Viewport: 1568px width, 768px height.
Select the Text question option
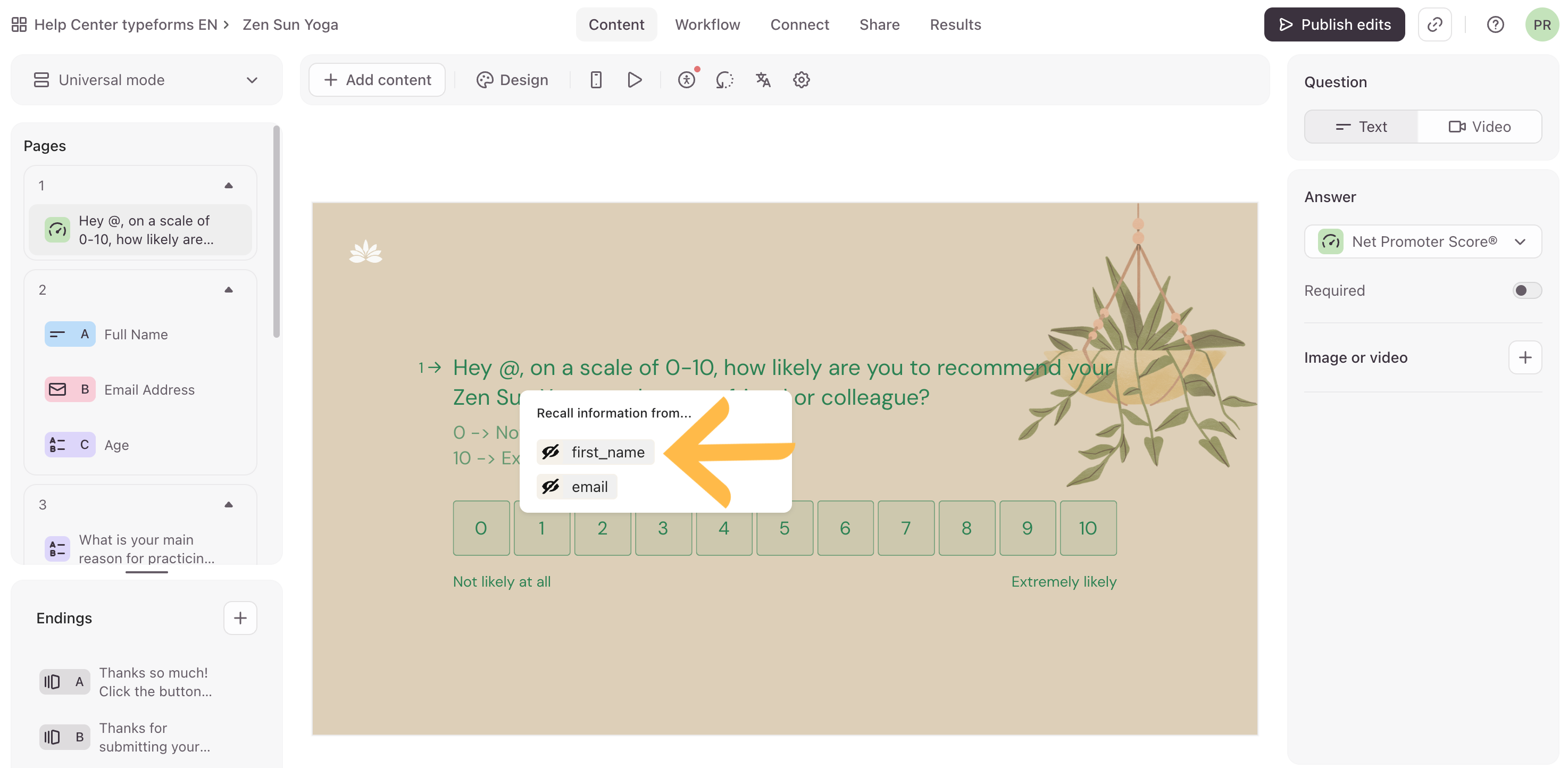[x=1361, y=127]
